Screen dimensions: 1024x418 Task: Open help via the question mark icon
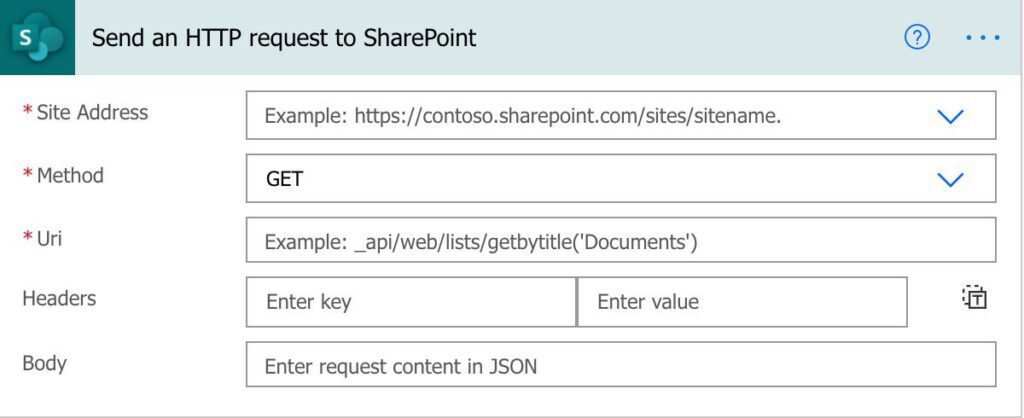(x=917, y=37)
